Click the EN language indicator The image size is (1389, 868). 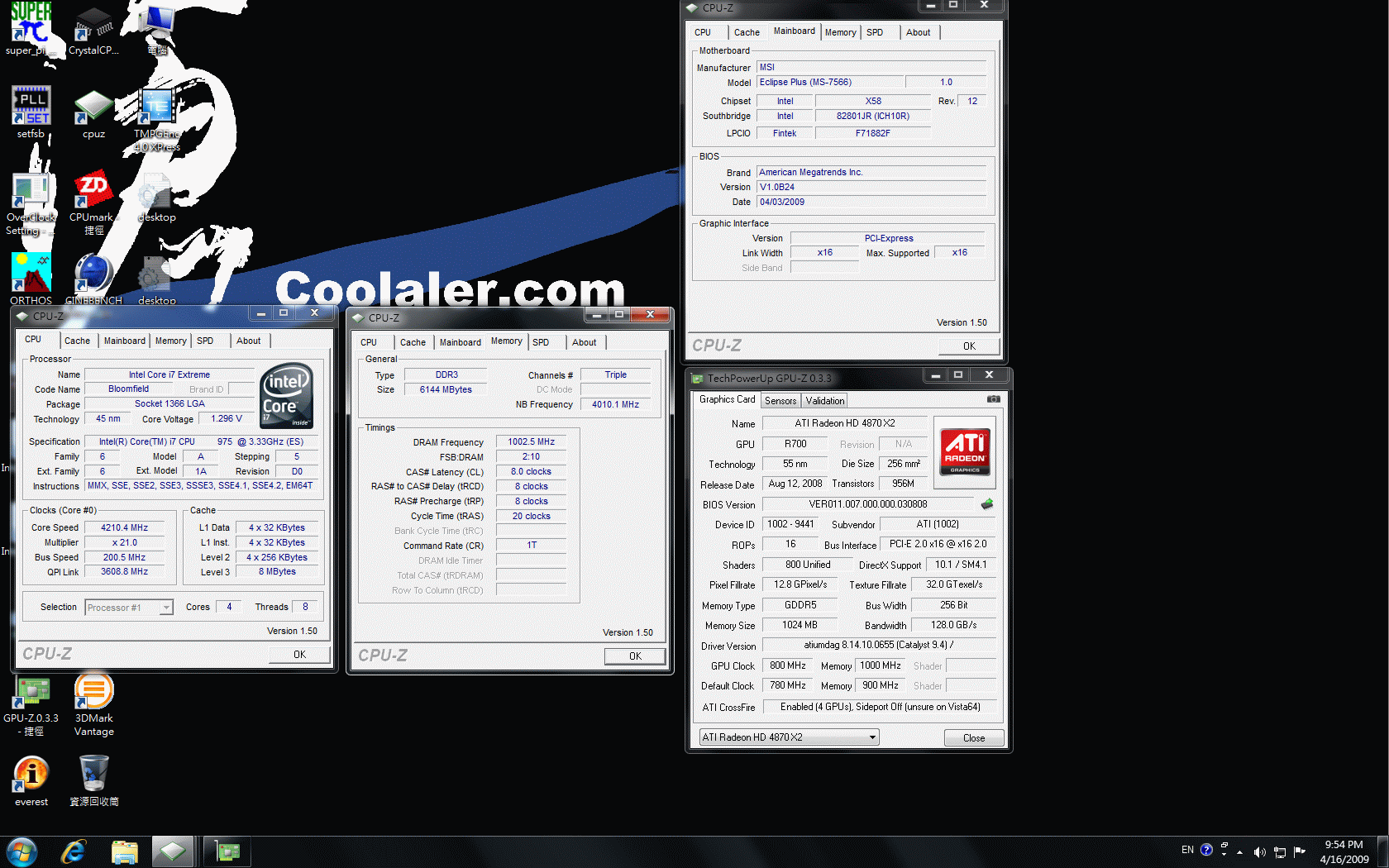1187,850
